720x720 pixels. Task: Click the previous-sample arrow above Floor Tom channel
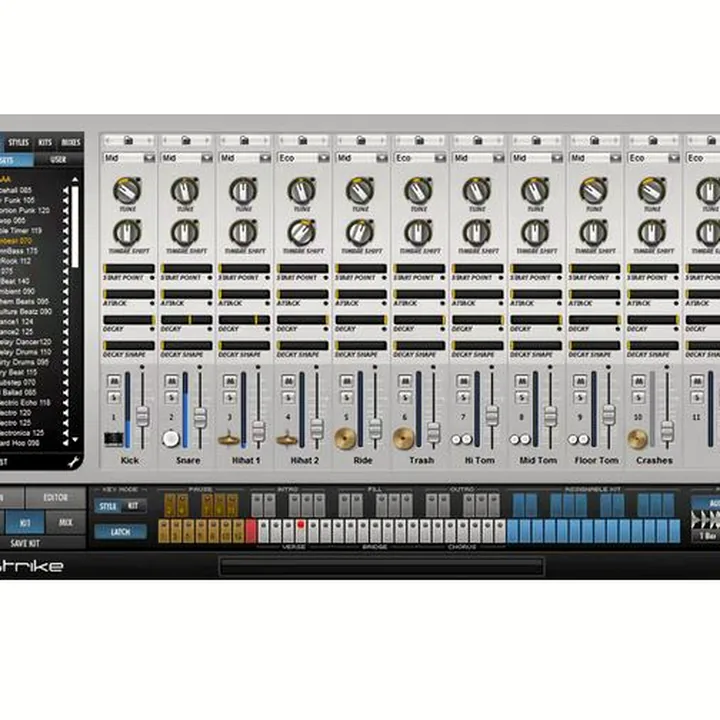tap(573, 141)
